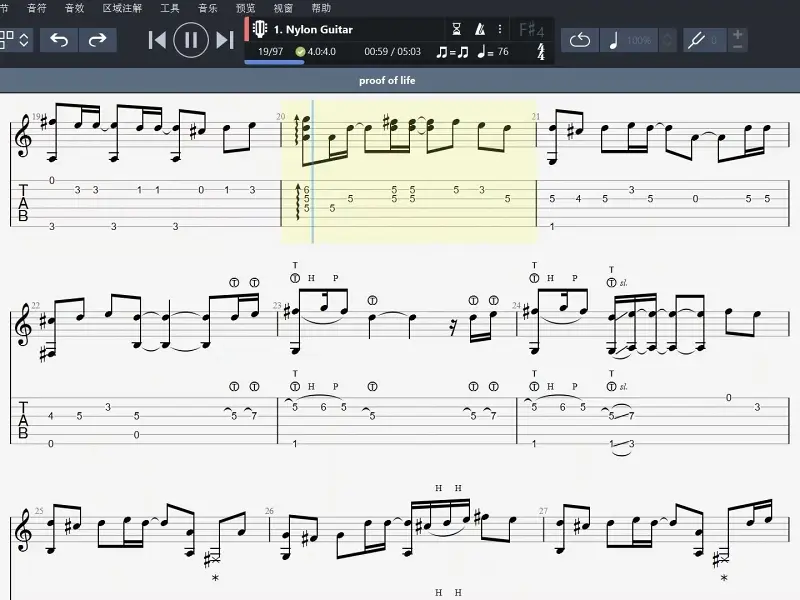Undo the last edit
Viewport: 800px width, 600px height.
click(x=59, y=40)
